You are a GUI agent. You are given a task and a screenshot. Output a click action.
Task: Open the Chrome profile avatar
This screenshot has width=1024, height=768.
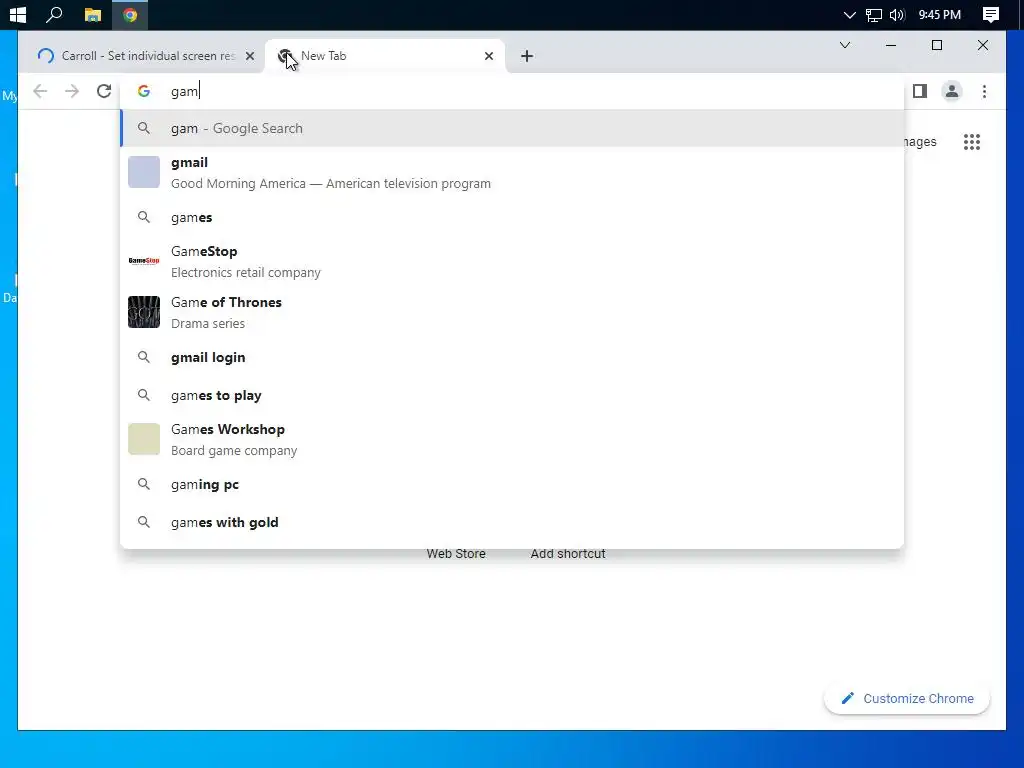pos(952,91)
